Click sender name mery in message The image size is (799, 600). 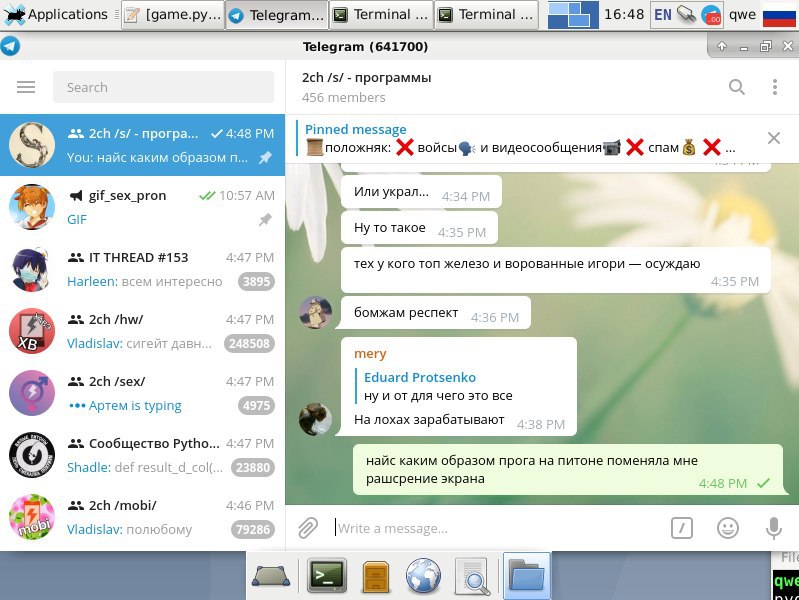click(x=370, y=354)
